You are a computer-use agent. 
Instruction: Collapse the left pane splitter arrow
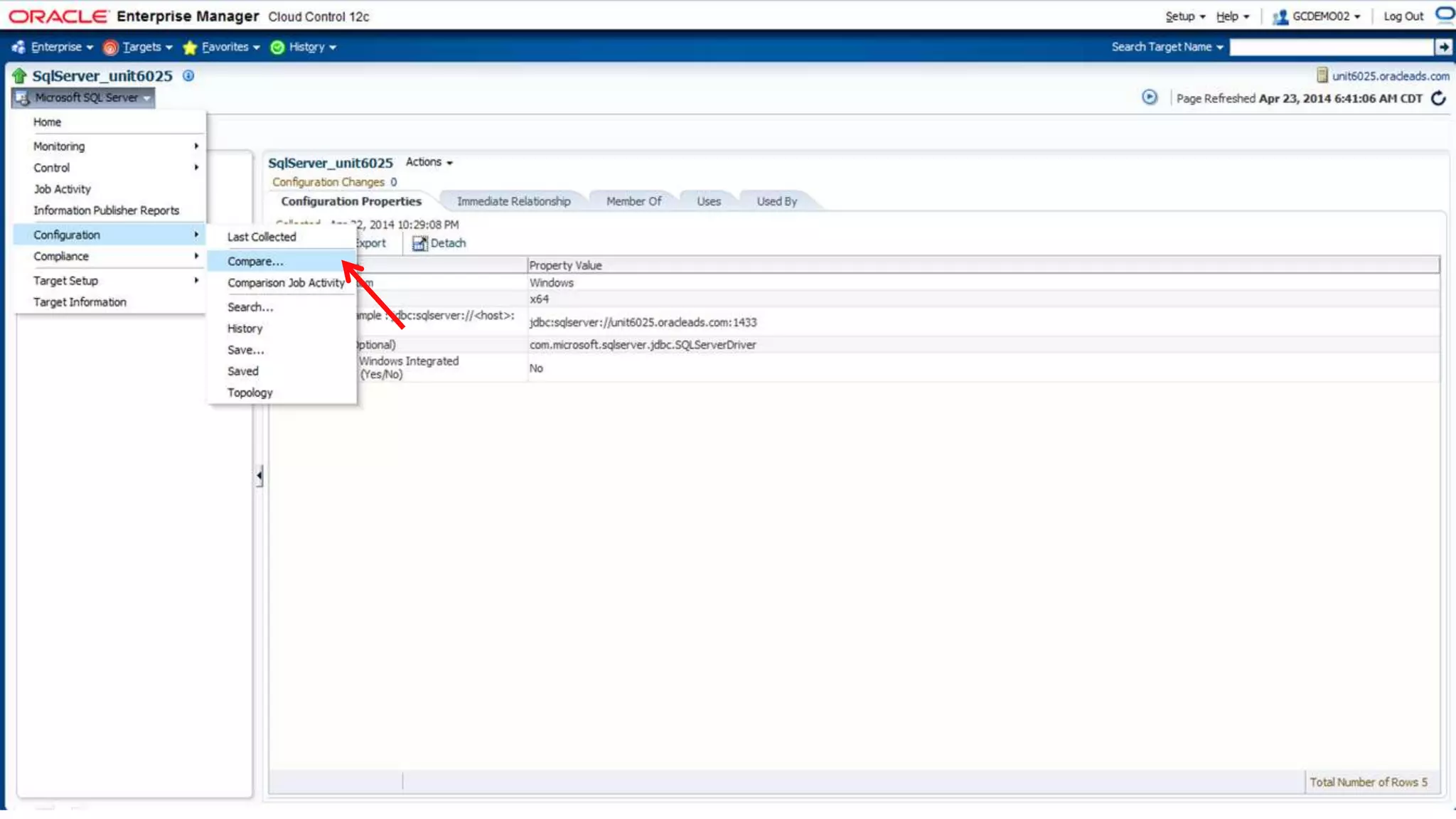click(x=259, y=476)
